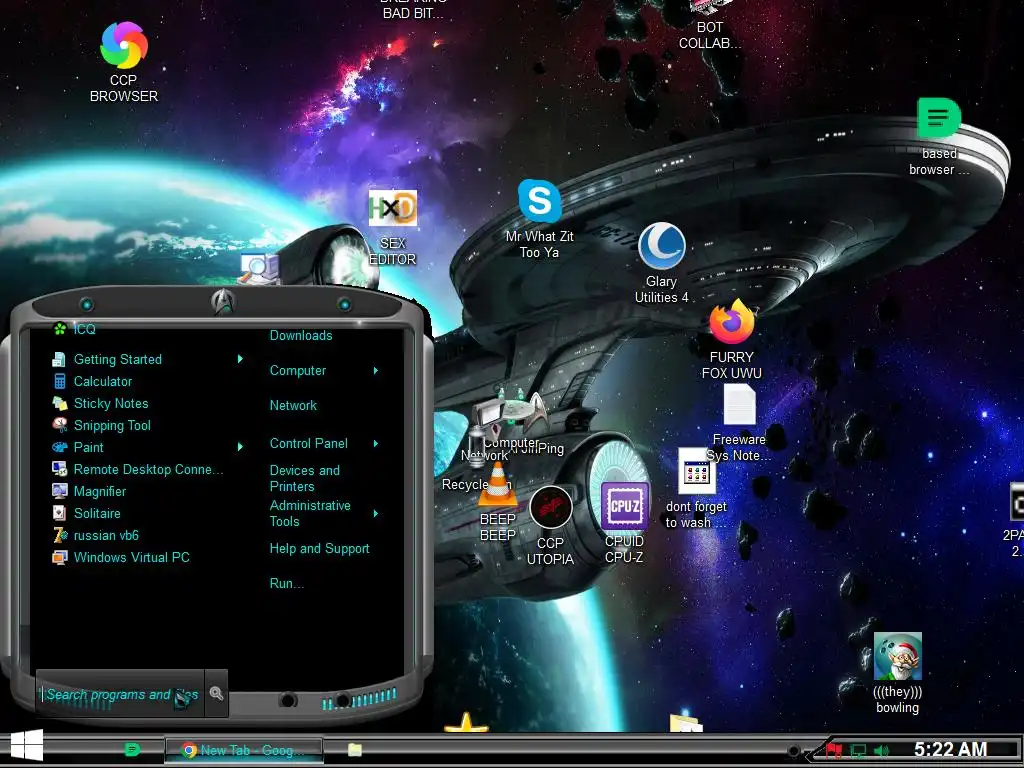Expand the Paint jump list arrow
The height and width of the screenshot is (768, 1024).
[240, 447]
